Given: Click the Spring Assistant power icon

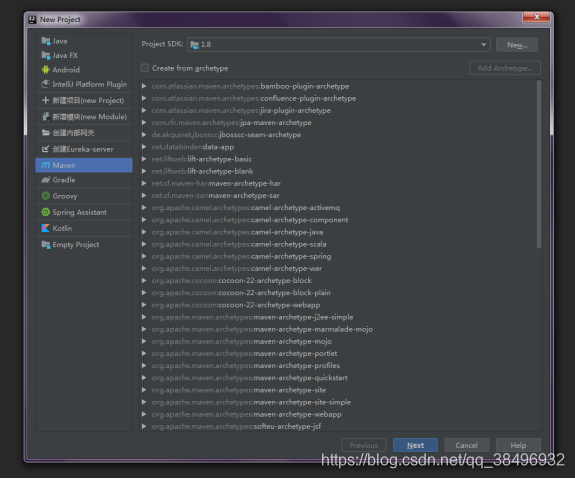Looking at the screenshot, I should pos(45,212).
